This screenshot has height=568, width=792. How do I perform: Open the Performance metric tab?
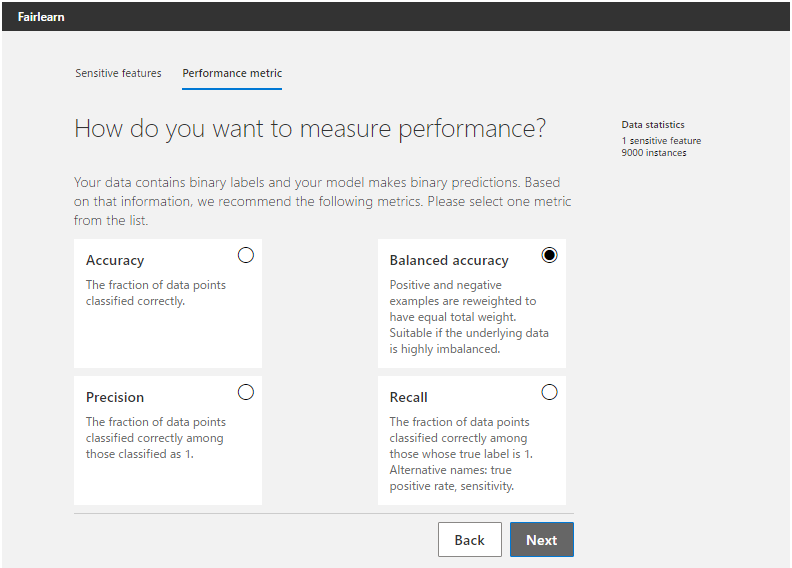[232, 73]
